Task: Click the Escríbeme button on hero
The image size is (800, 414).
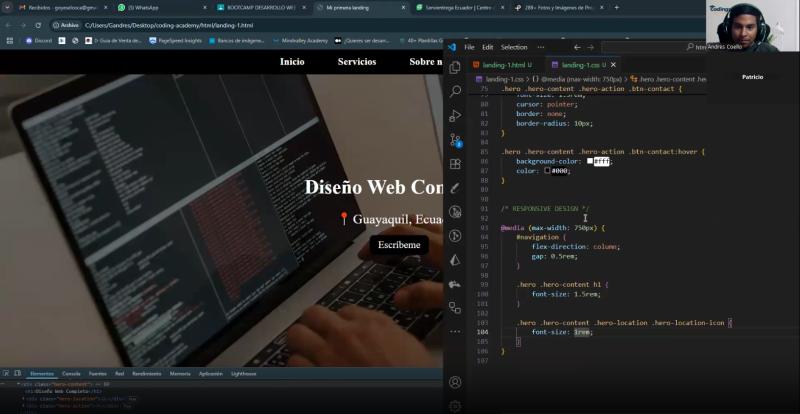Action: pos(399,245)
